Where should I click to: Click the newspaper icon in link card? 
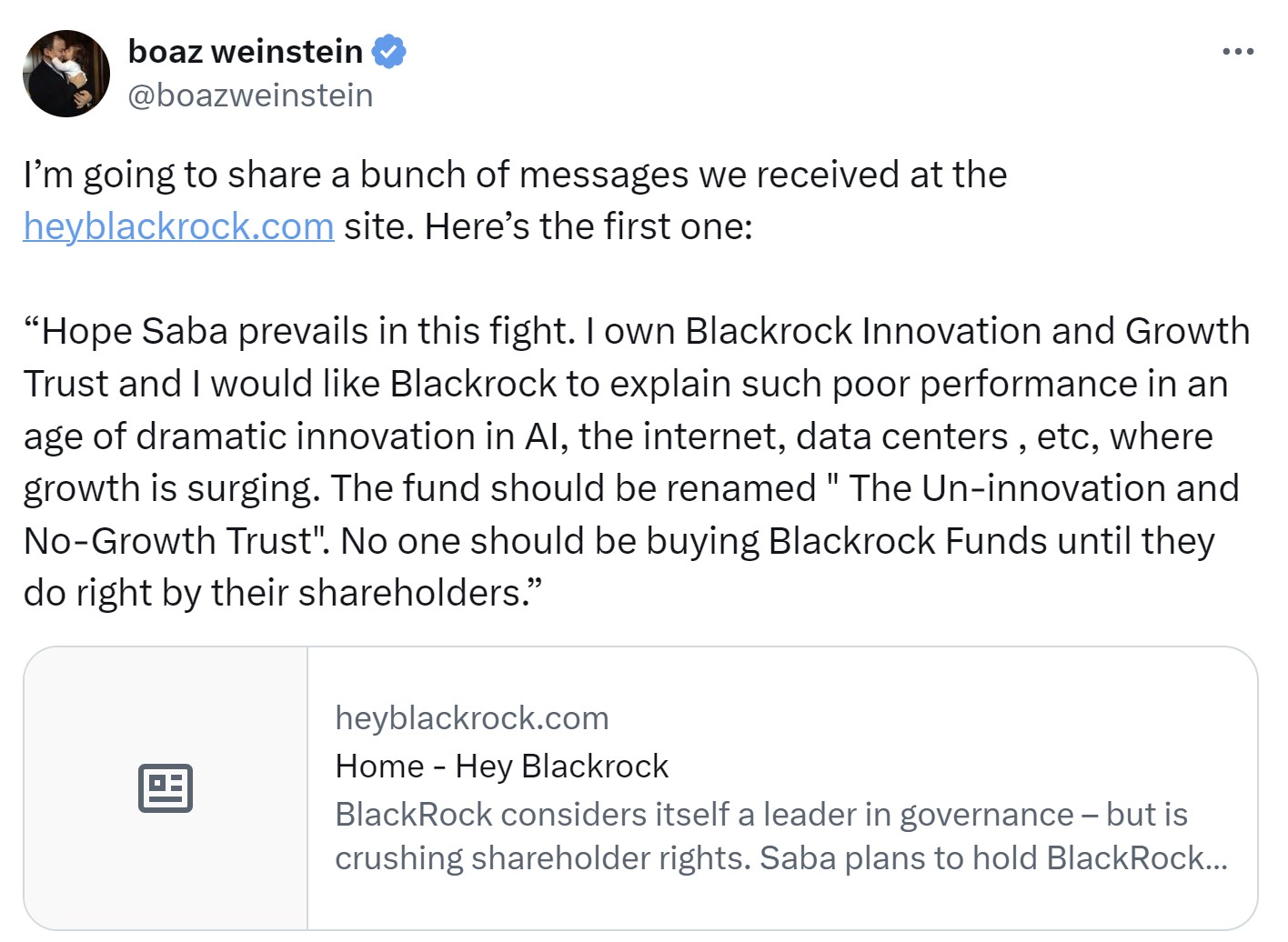click(x=166, y=787)
